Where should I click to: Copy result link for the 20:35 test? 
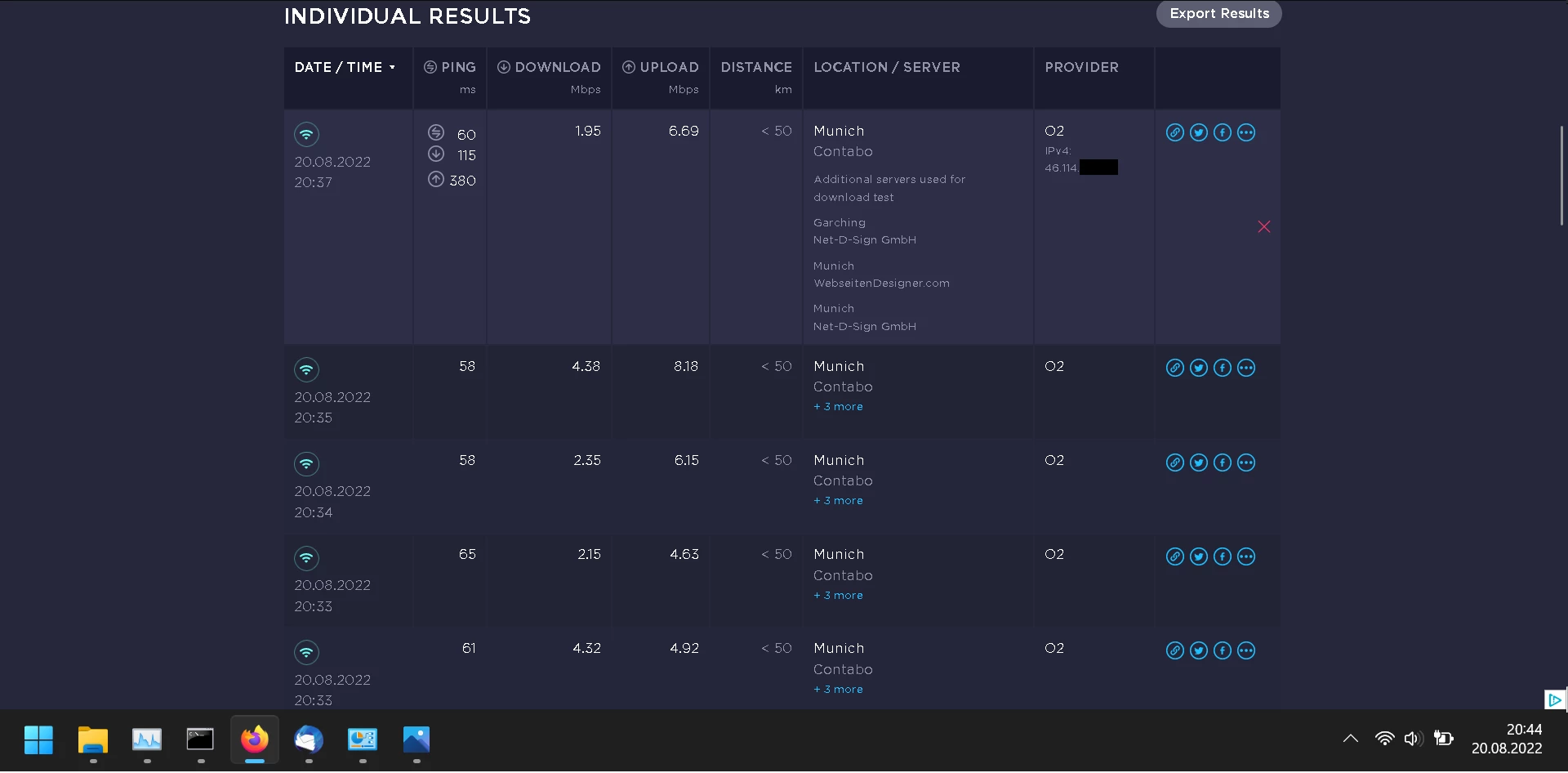pyautogui.click(x=1174, y=369)
